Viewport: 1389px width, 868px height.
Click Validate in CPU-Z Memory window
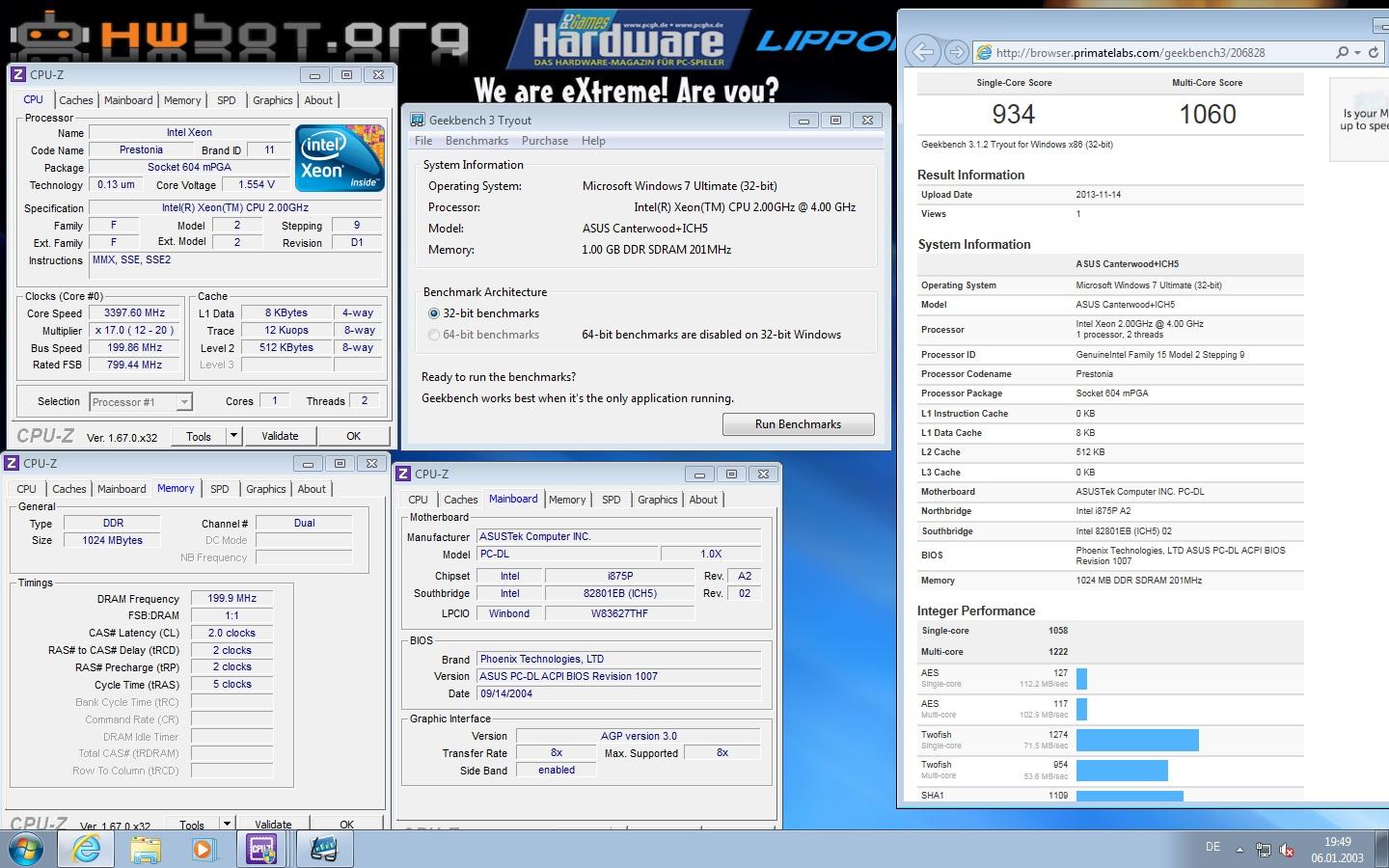pyautogui.click(x=273, y=825)
